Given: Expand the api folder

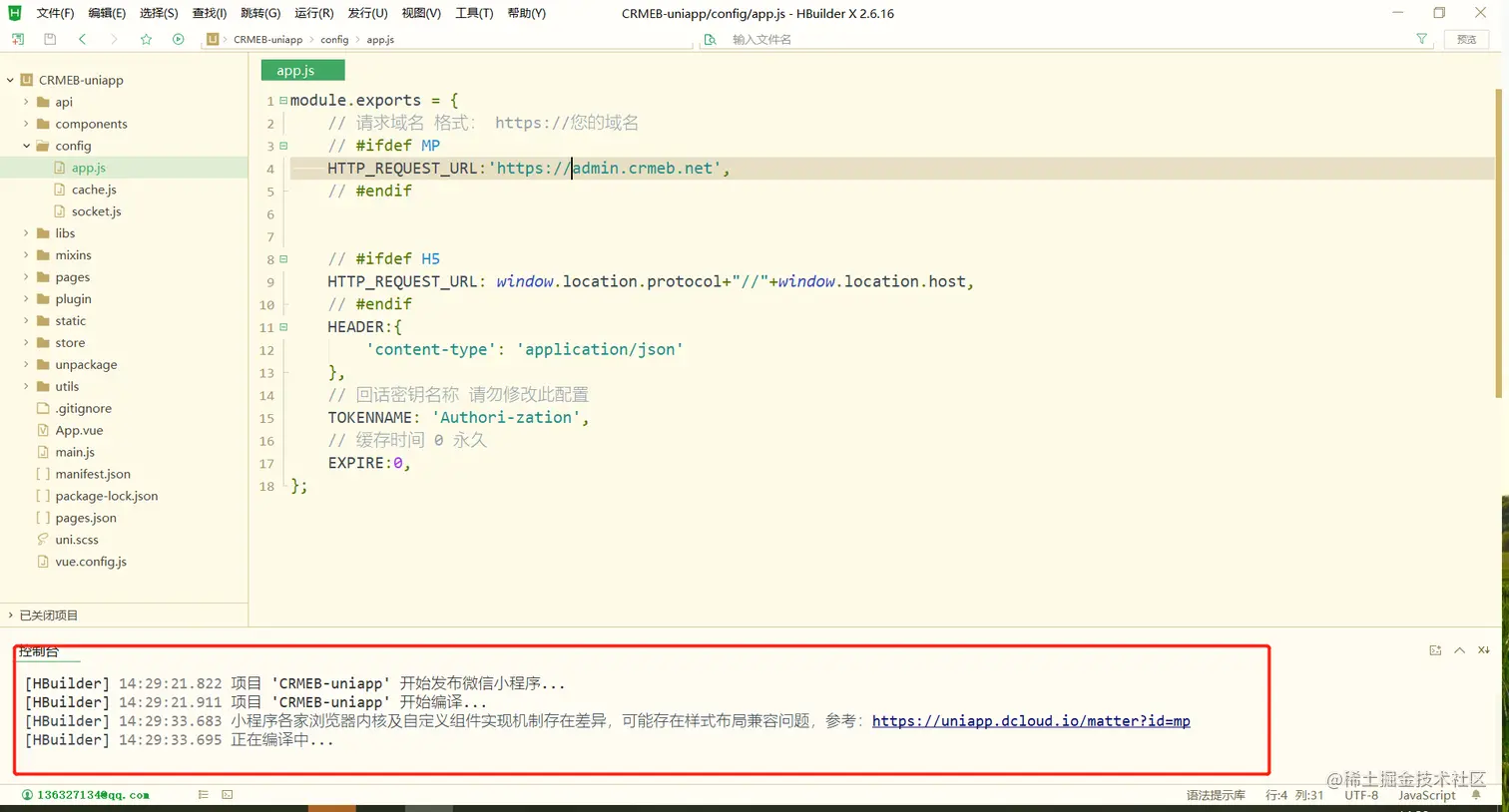Looking at the screenshot, I should (x=26, y=102).
